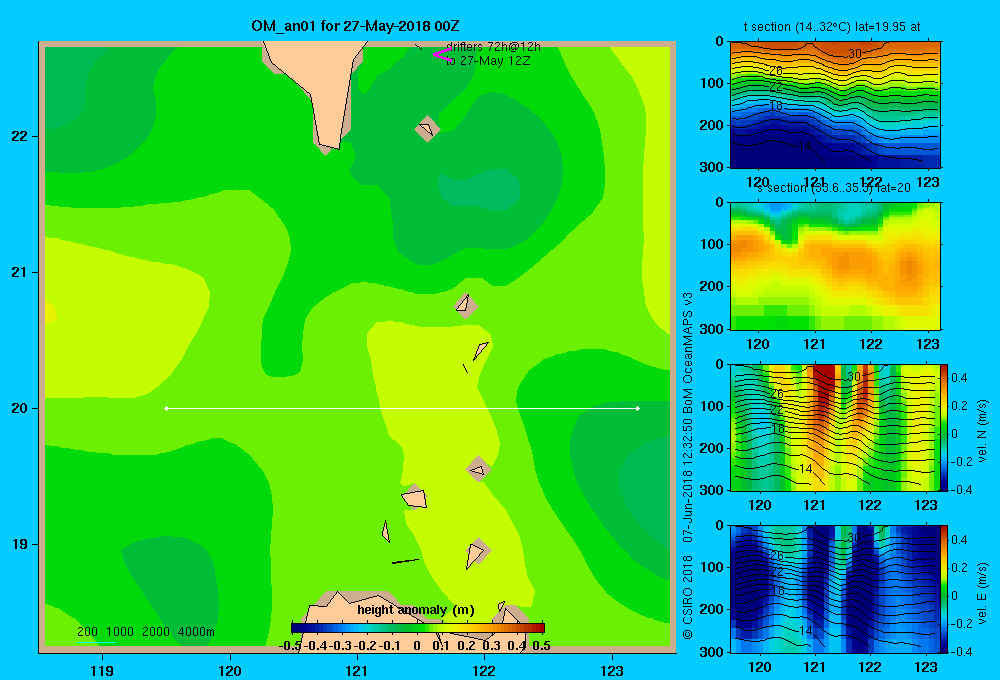The width and height of the screenshot is (1000, 680).
Task: Click the vertical CSIRO BoM OceanMAPS copyright text
Action: pyautogui.click(x=687, y=466)
